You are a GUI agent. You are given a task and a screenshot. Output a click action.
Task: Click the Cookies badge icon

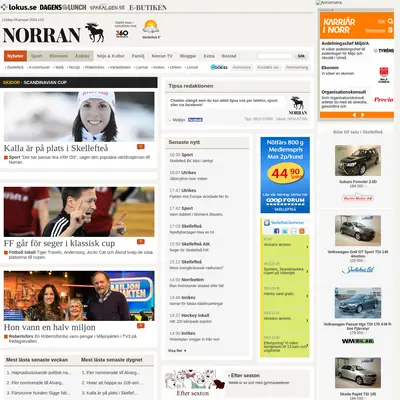[219, 67]
